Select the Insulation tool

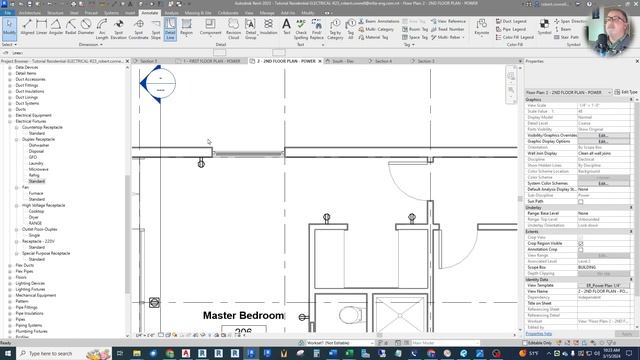(x=268, y=28)
